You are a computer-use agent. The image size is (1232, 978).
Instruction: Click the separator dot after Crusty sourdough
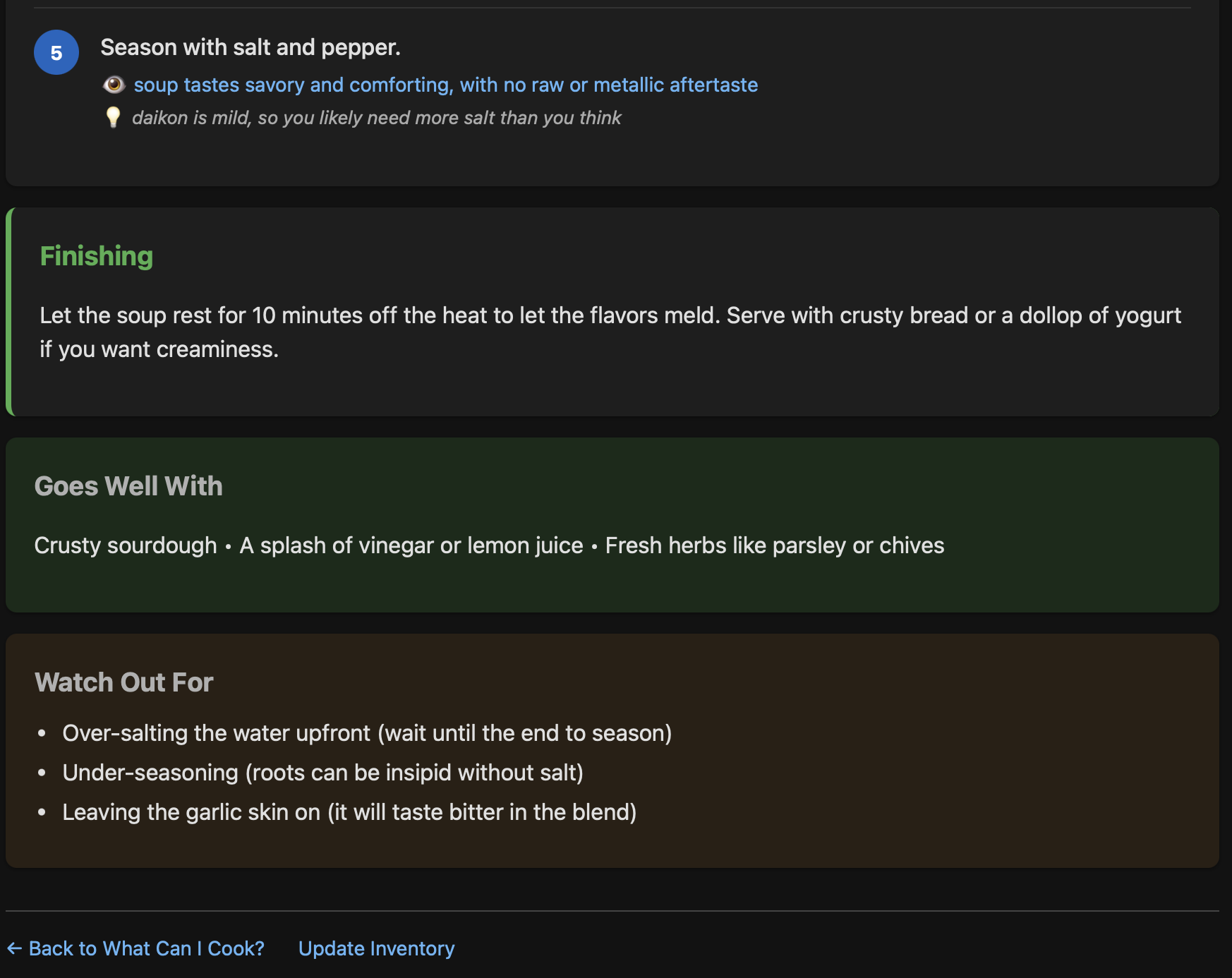(x=228, y=546)
